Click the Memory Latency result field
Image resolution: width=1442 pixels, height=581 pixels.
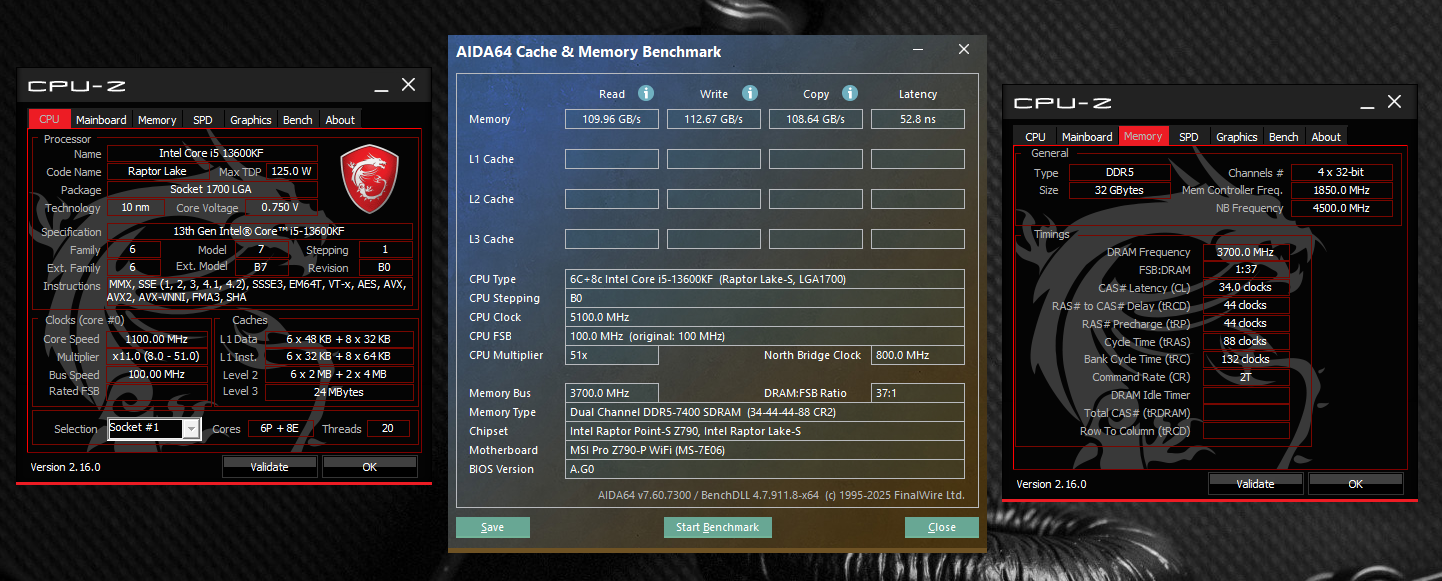[x=917, y=119]
